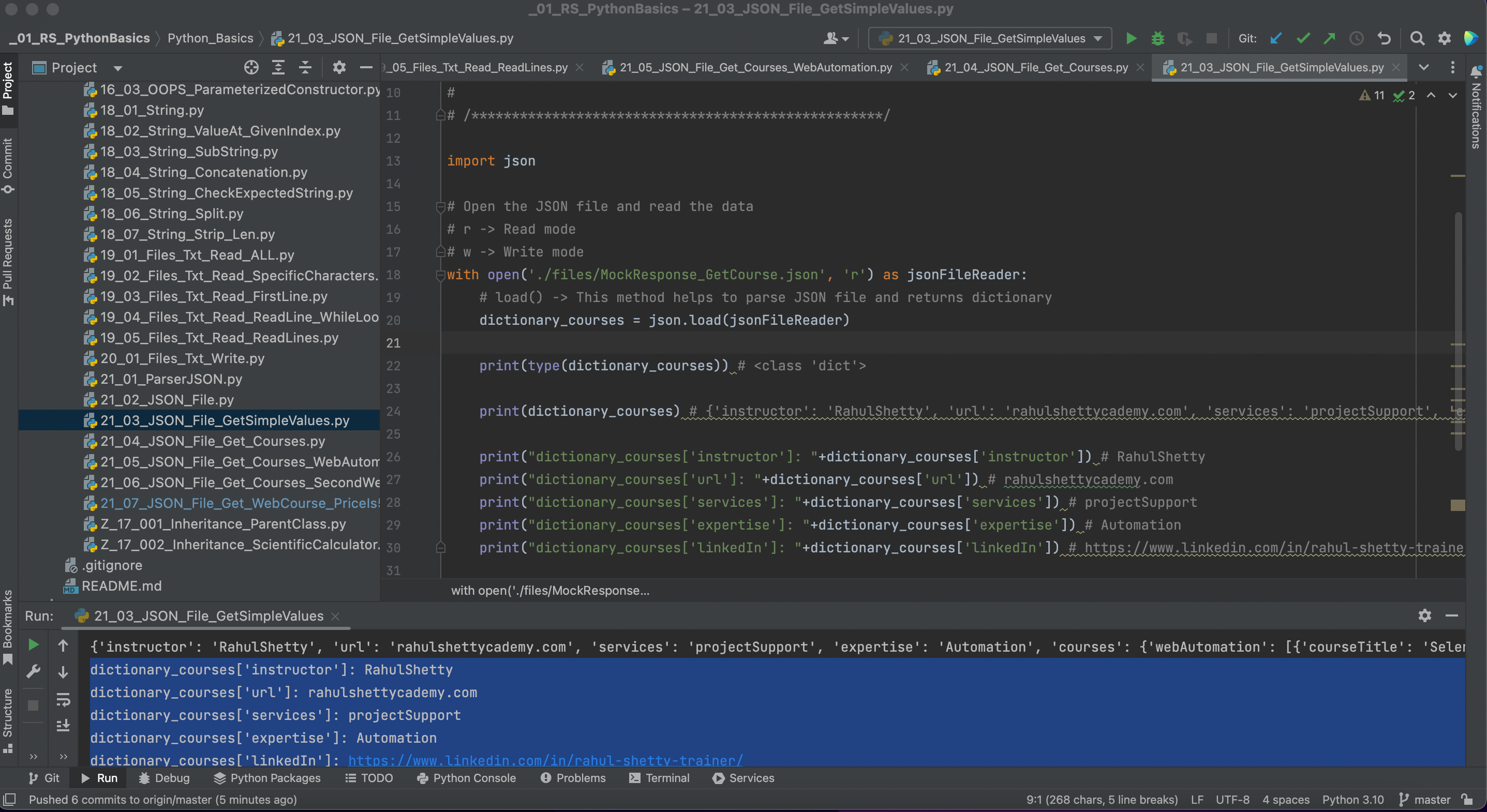The height and width of the screenshot is (812, 1487).
Task: Open the Services tool window
Action: tap(743, 777)
